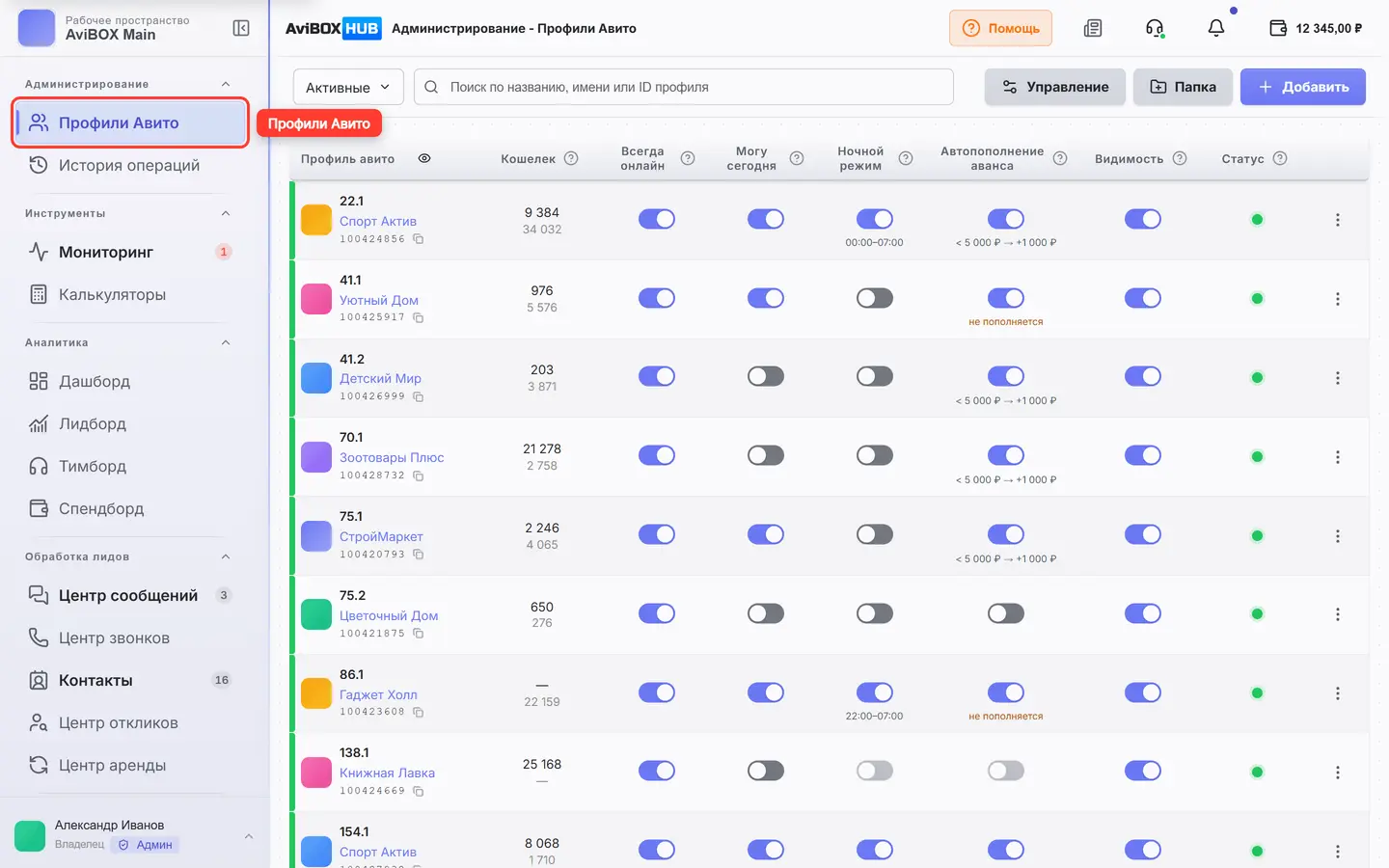Viewport: 1389px width, 868px height.
Task: Enable Автопополнение аванса for Цветочный Дом
Action: coord(1006,613)
